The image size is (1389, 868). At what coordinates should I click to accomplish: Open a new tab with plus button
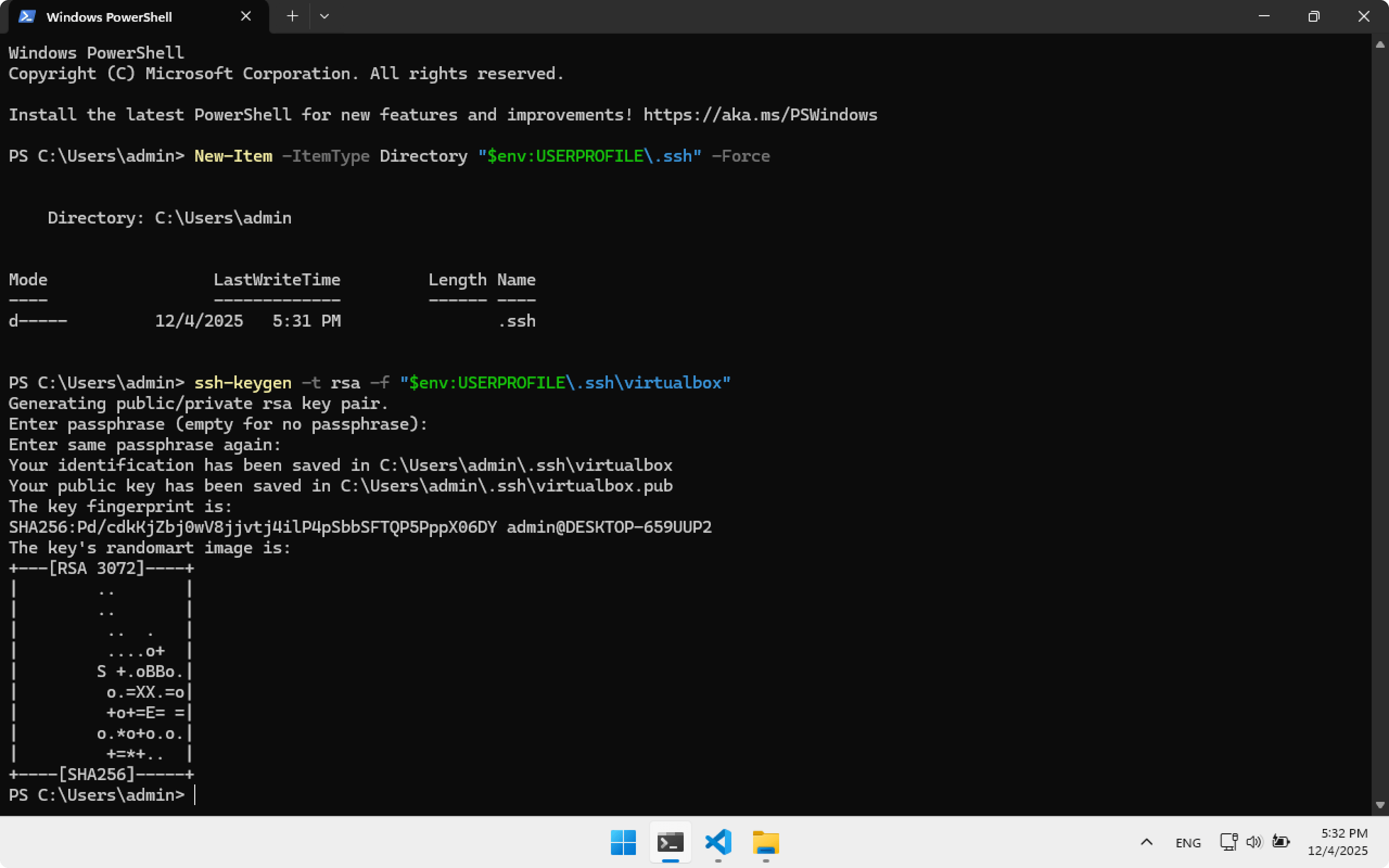292,16
